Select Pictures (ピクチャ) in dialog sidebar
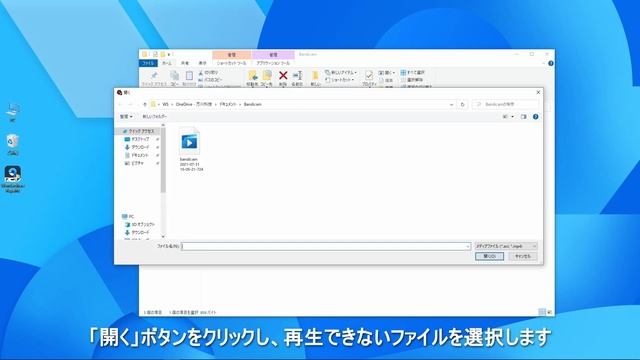This screenshot has width=640, height=360. point(138,163)
